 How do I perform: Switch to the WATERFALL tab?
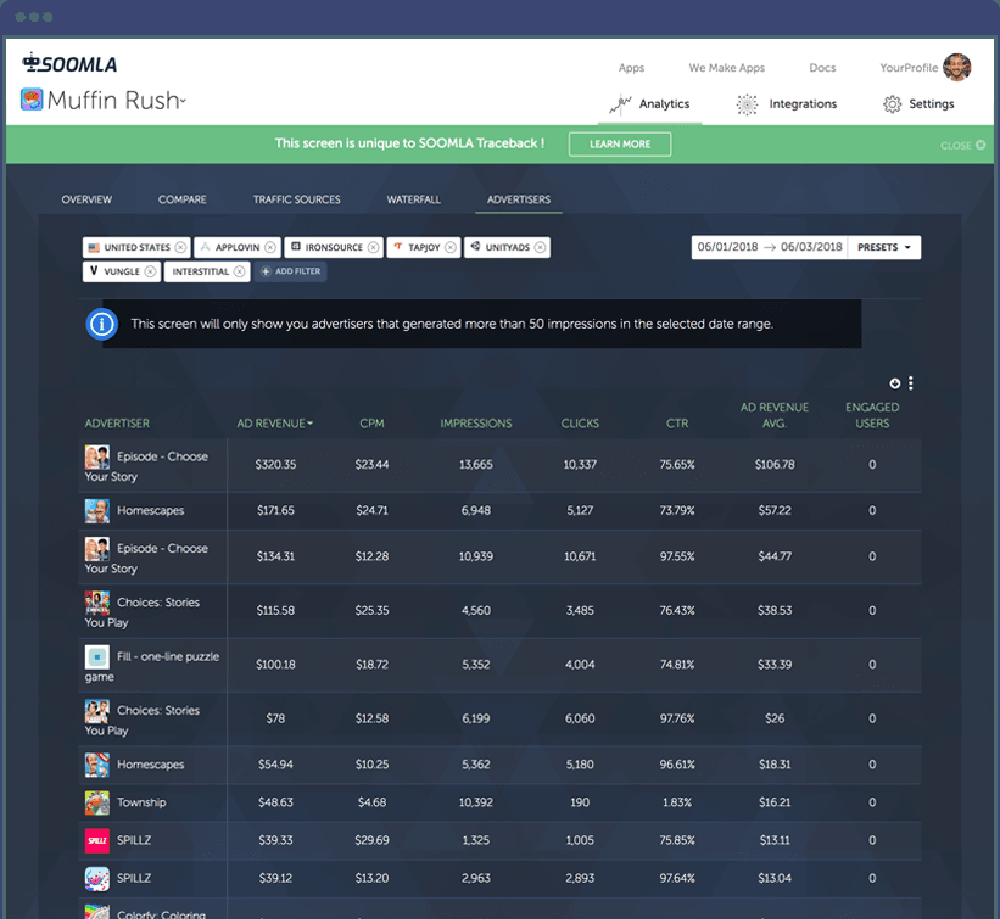(413, 199)
